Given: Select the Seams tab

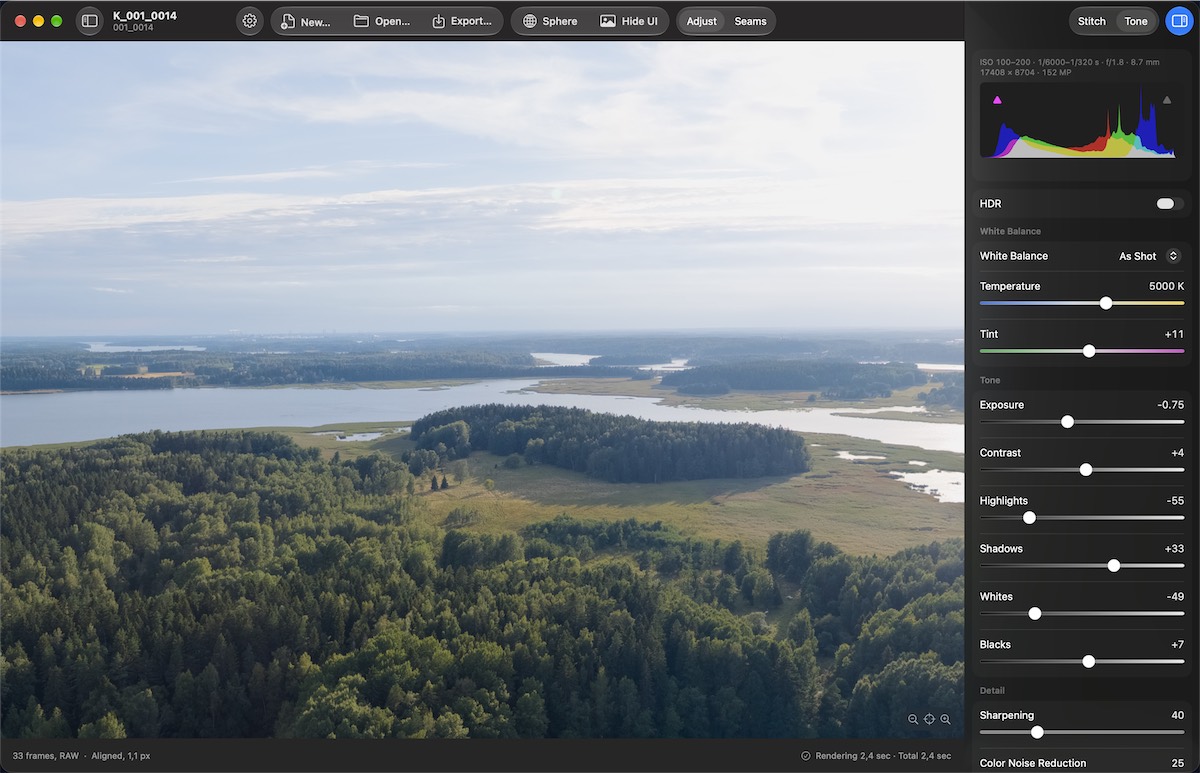Looking at the screenshot, I should [750, 21].
